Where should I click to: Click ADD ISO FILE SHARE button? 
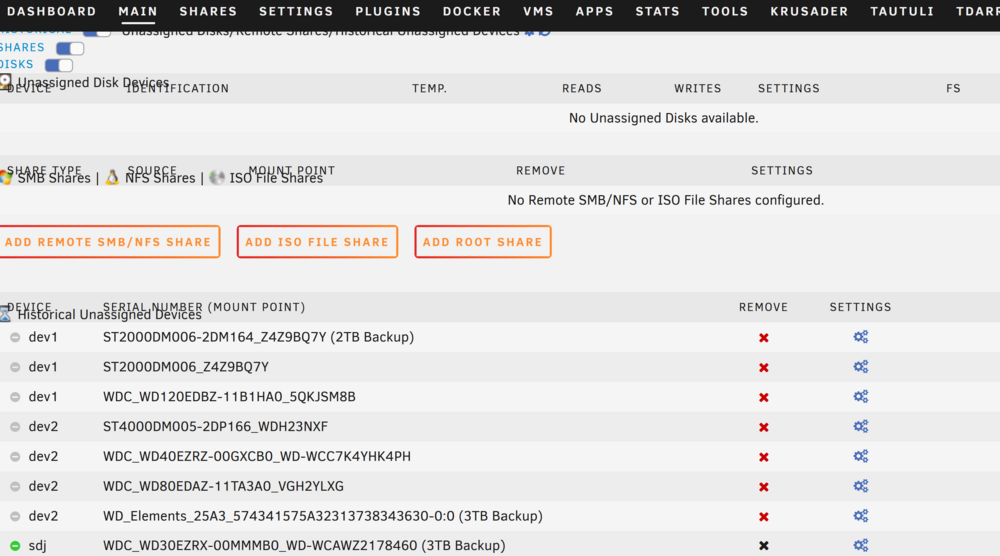pos(317,242)
